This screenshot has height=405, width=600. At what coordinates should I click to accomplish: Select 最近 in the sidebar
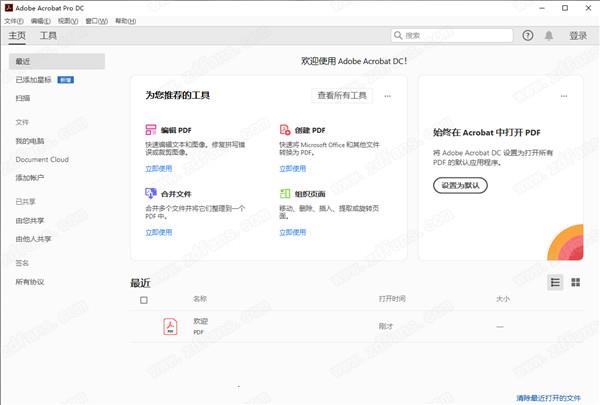coord(57,61)
